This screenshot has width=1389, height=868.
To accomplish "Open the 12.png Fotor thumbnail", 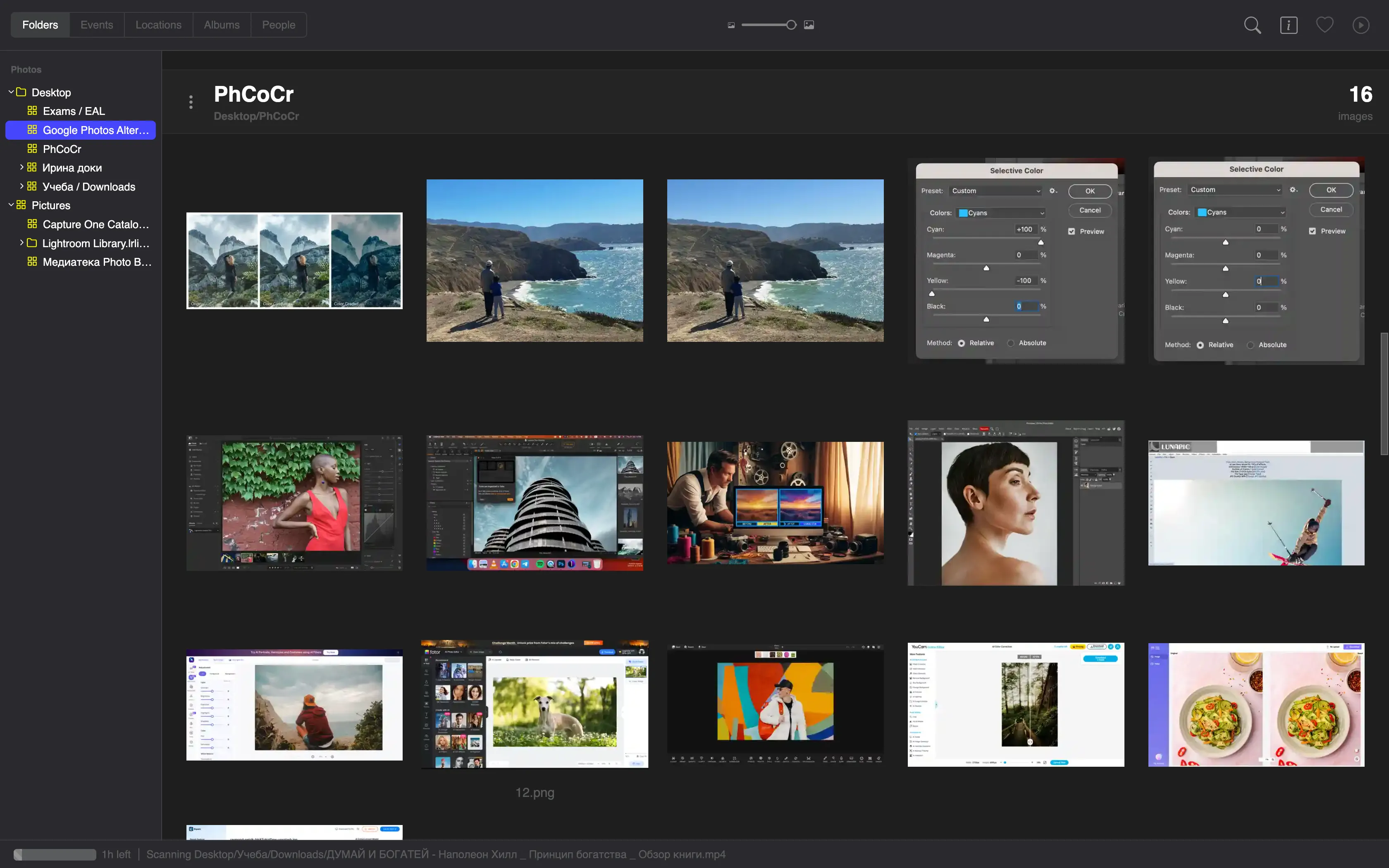I will tap(535, 704).
